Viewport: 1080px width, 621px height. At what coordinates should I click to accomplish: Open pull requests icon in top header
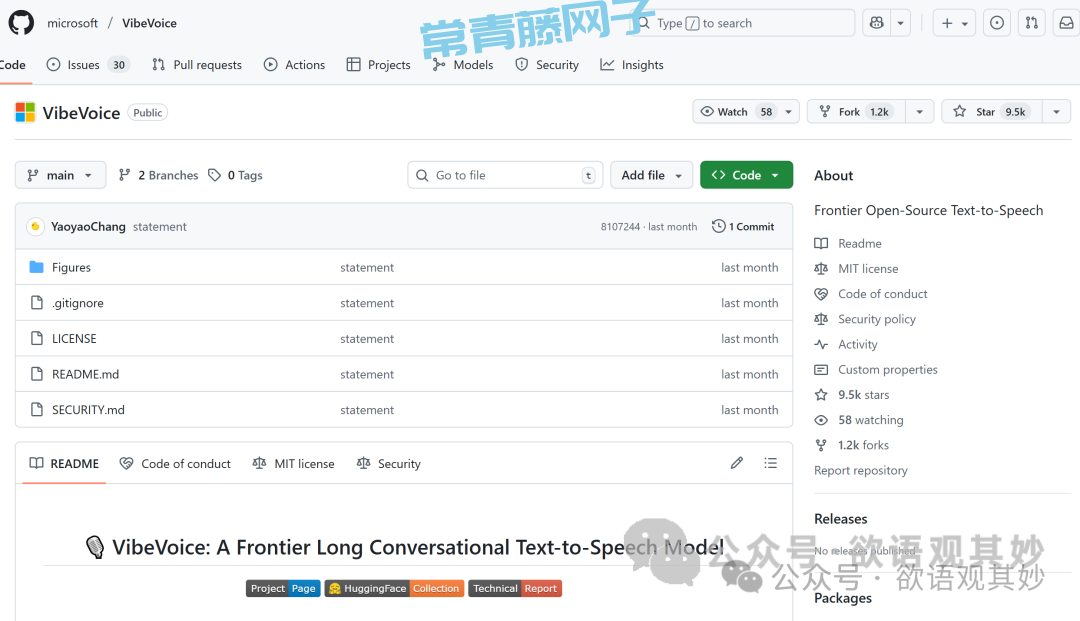click(x=1032, y=23)
